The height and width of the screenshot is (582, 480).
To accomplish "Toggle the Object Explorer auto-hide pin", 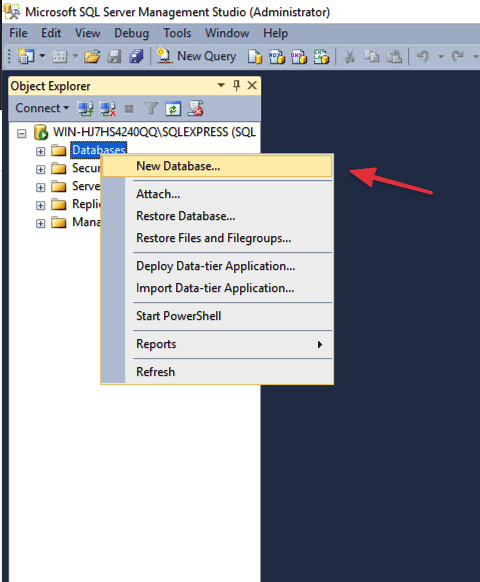I will [236, 85].
